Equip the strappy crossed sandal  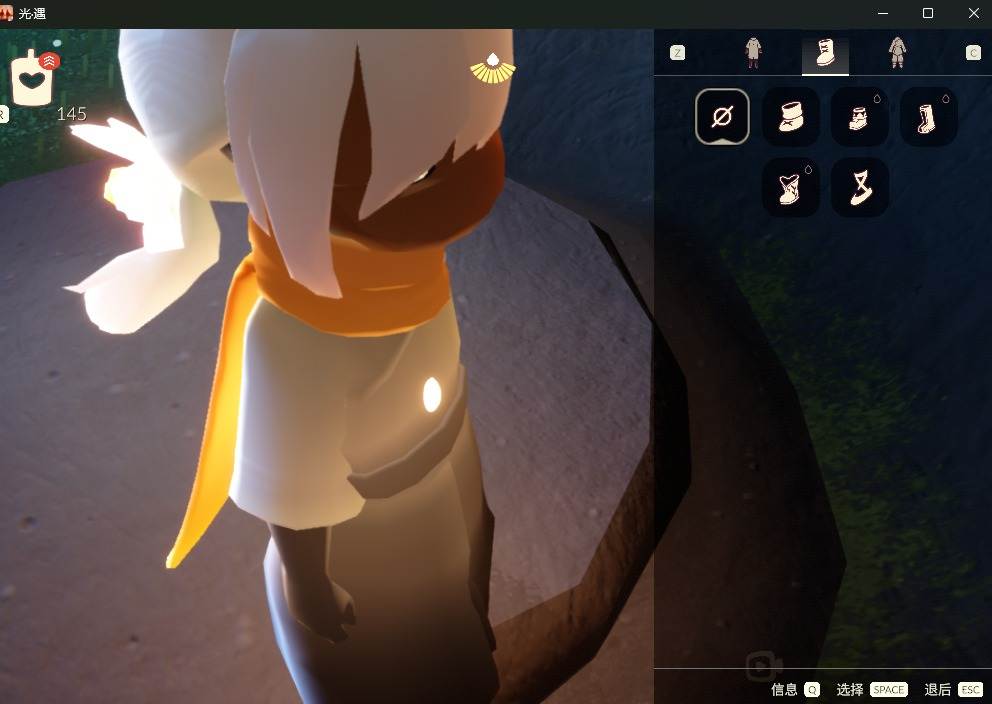(859, 187)
